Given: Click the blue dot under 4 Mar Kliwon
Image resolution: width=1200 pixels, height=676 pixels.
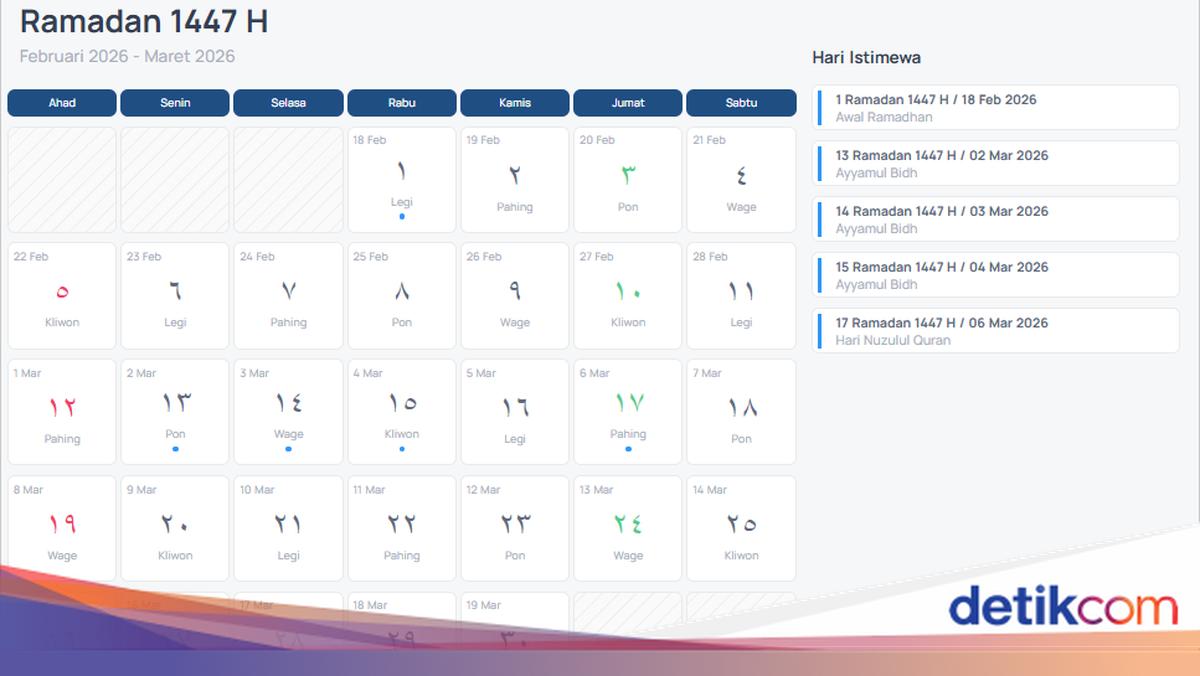Looking at the screenshot, I should [402, 449].
